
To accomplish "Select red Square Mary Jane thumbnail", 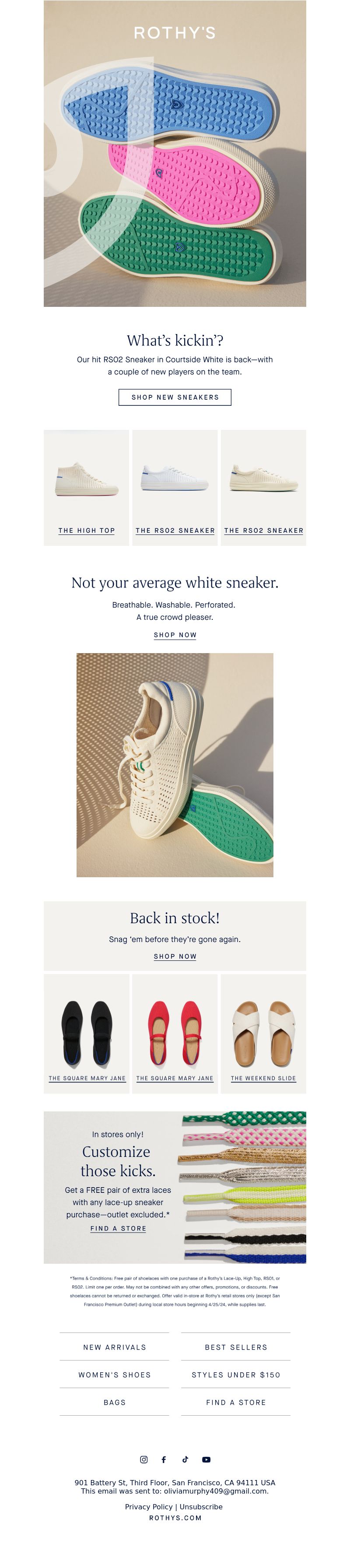I will click(x=175, y=1034).
